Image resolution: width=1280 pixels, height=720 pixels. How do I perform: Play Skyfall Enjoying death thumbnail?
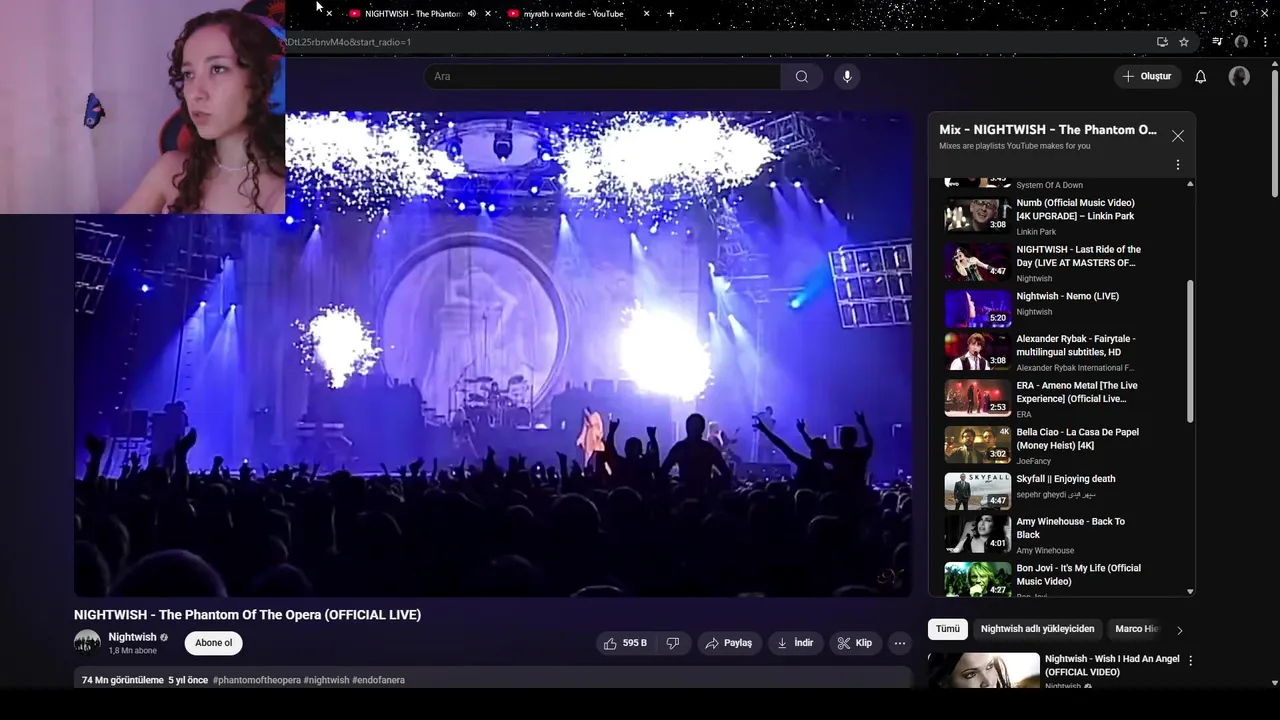[977, 491]
